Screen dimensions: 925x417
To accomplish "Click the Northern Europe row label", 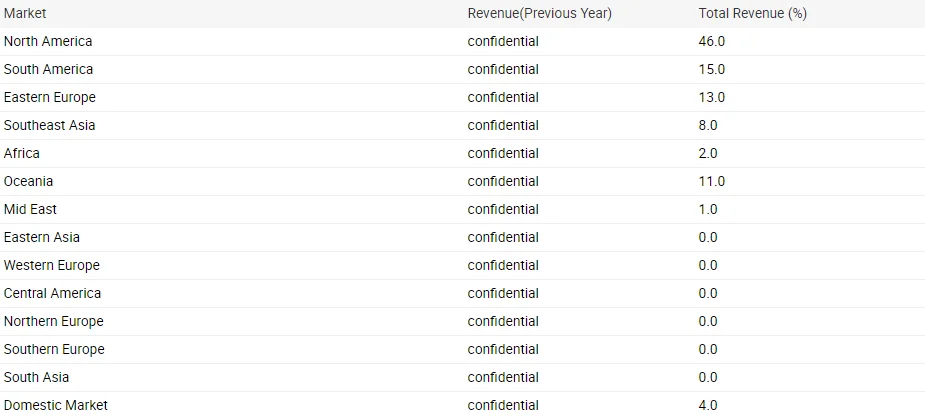I will click(54, 321).
